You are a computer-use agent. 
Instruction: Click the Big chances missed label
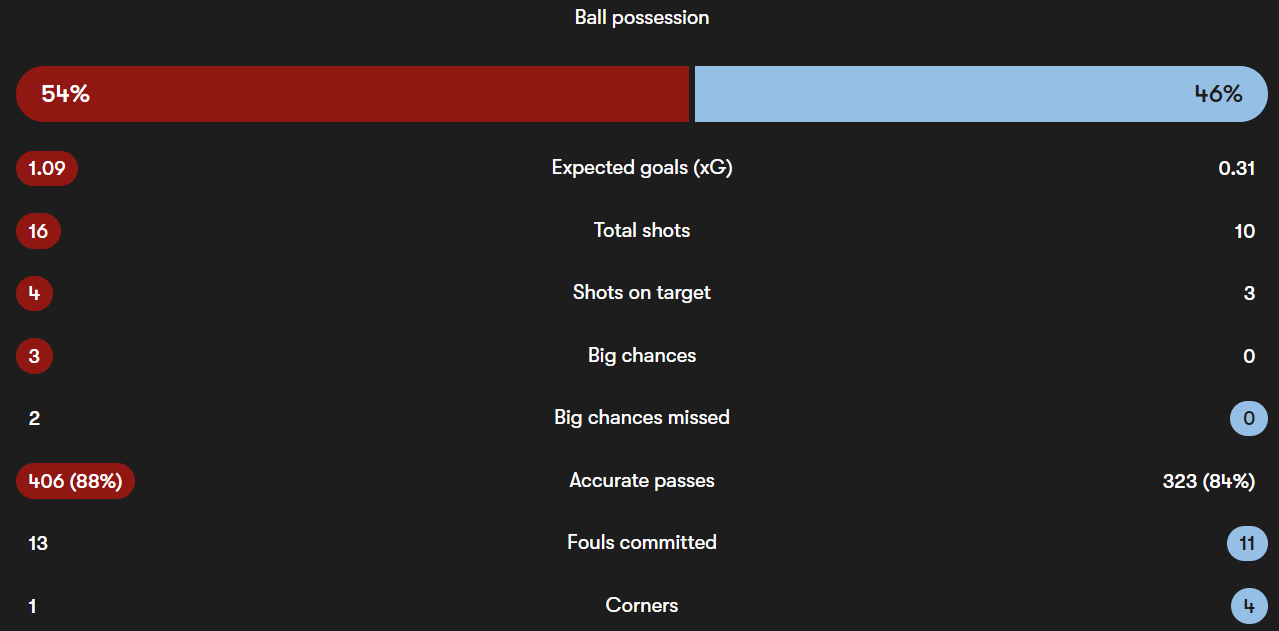click(x=642, y=417)
